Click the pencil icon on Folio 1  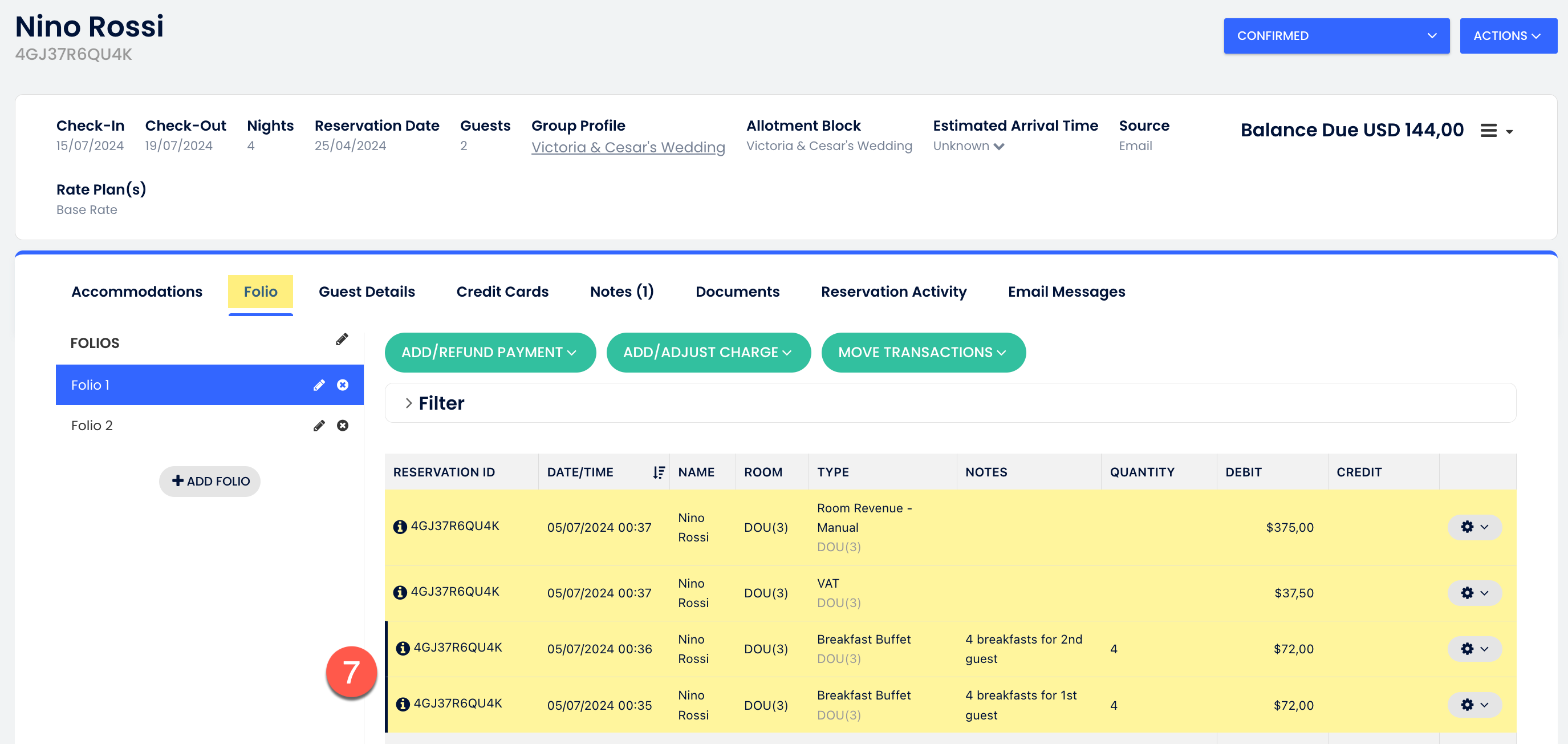[x=319, y=385]
